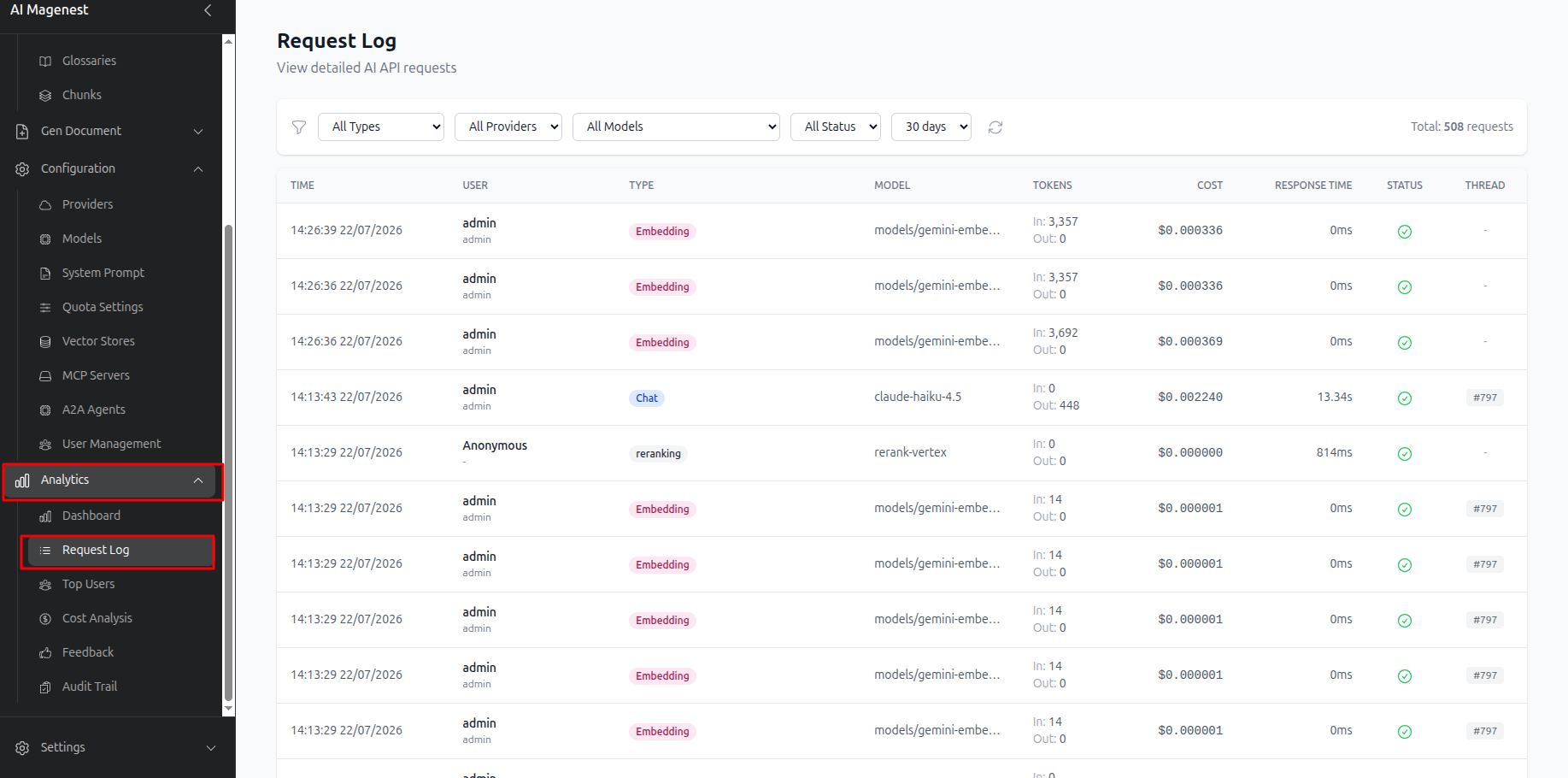The width and height of the screenshot is (1568, 778).
Task: Click the sidebar vertical scrollbar
Action: click(x=228, y=462)
